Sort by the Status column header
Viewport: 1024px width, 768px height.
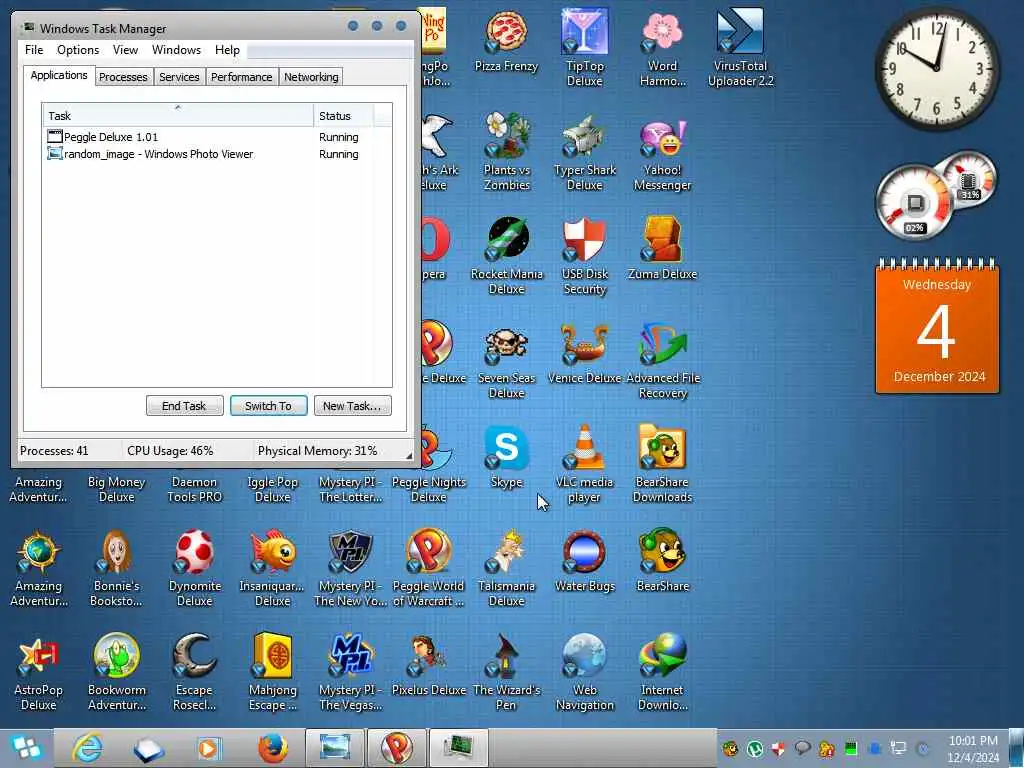[x=344, y=116]
